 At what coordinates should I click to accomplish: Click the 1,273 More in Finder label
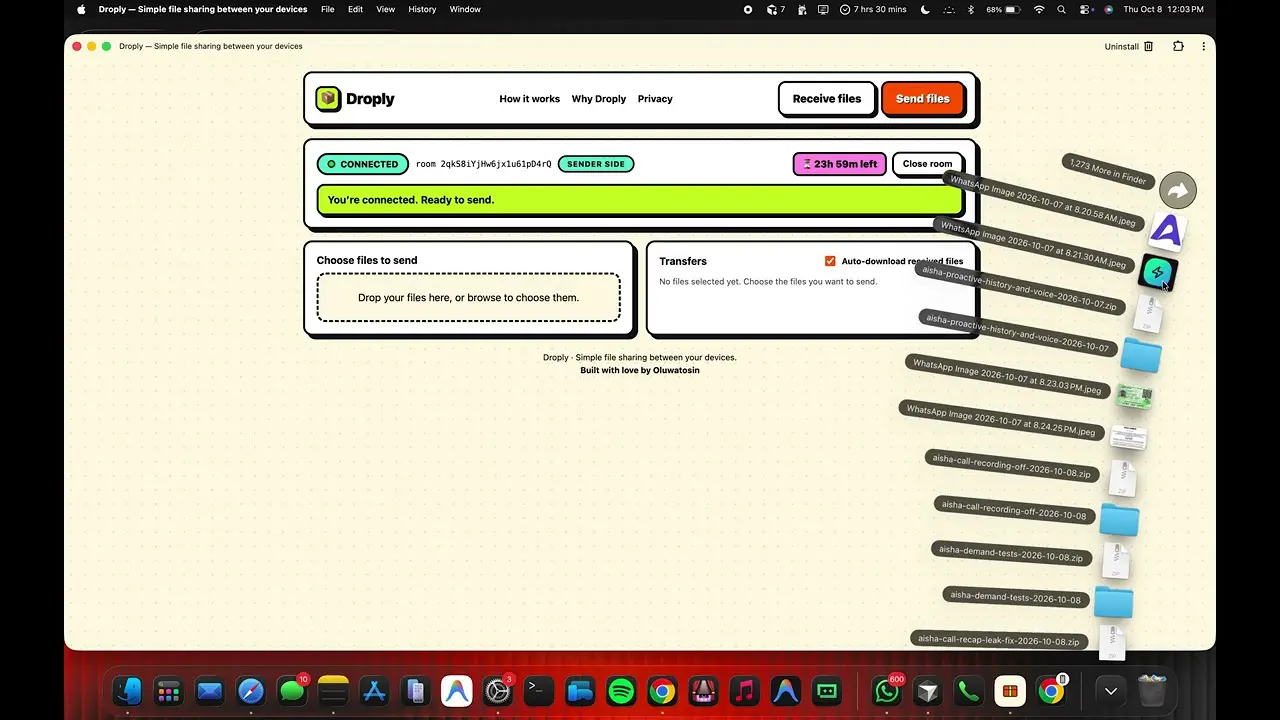tap(1107, 169)
